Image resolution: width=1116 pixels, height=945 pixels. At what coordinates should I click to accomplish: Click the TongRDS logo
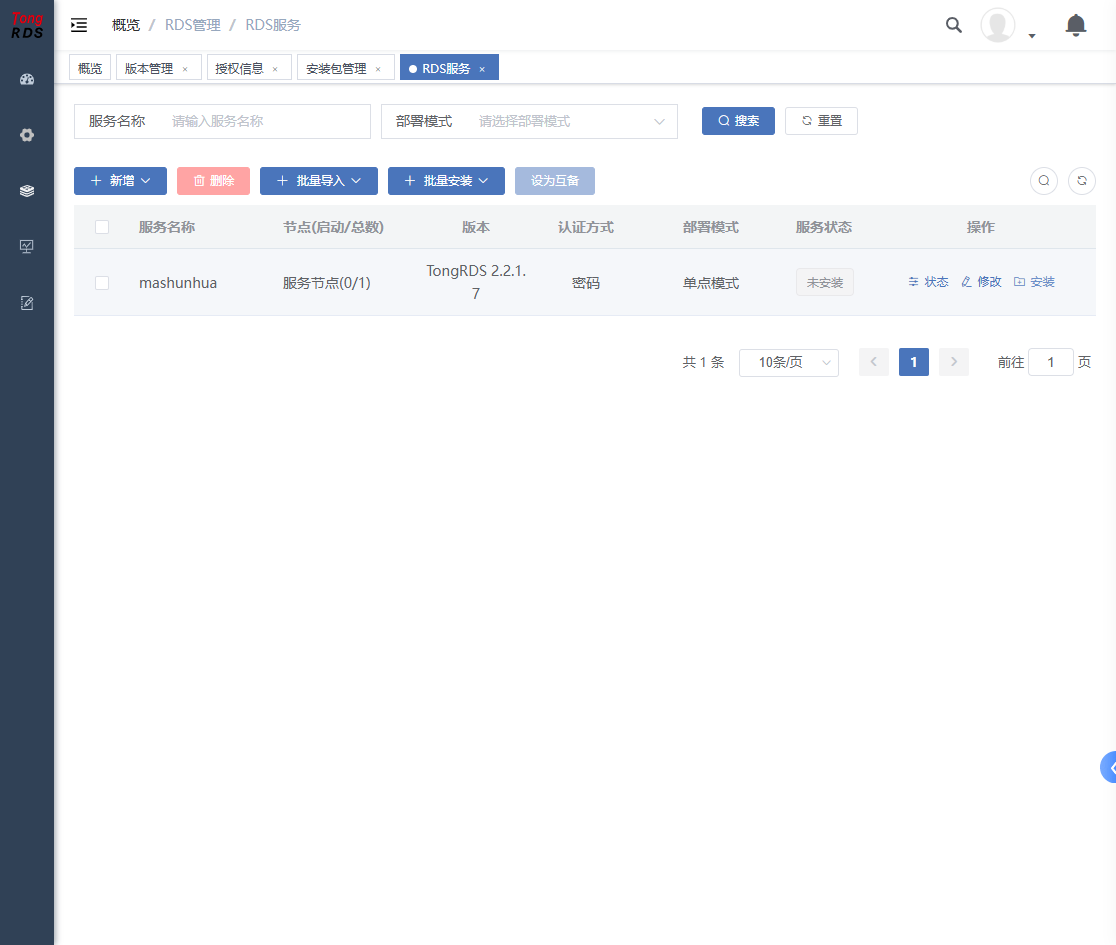[x=27, y=25]
